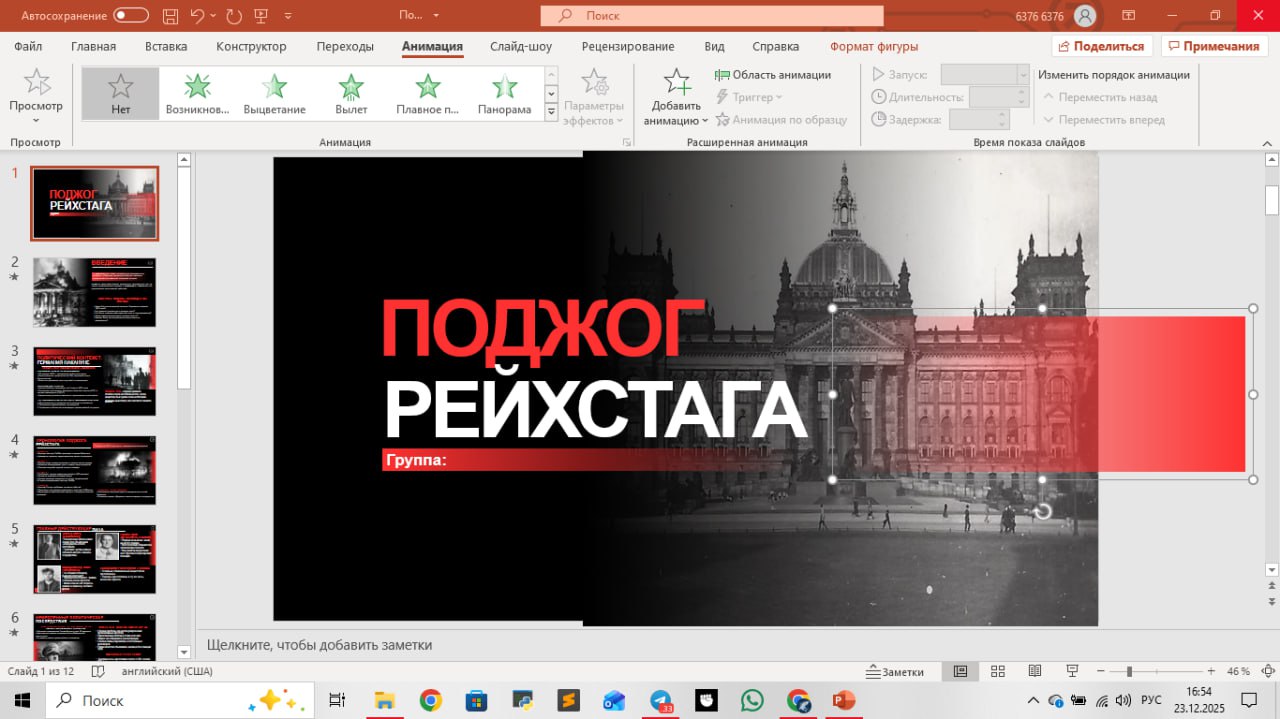Image resolution: width=1280 pixels, height=719 pixels.
Task: Switch to the Формат фигуры tab
Action: point(874,46)
